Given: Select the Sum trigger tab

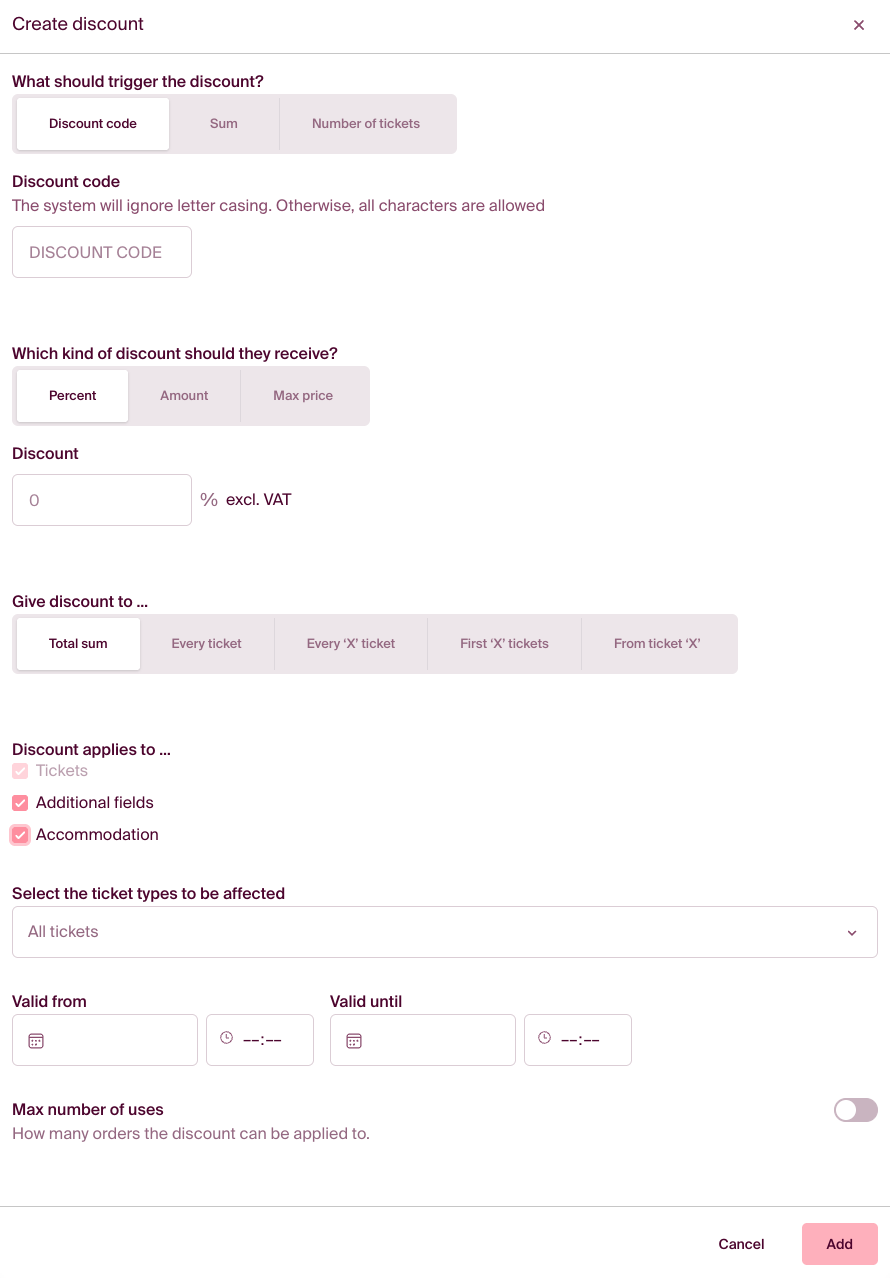Looking at the screenshot, I should click(224, 124).
